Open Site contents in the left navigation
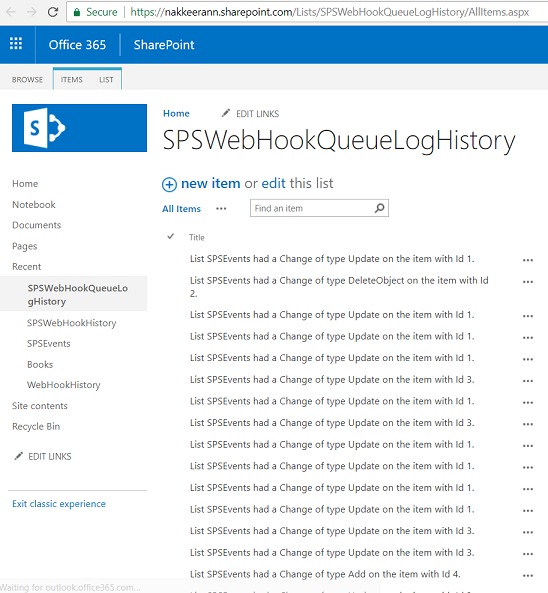The width and height of the screenshot is (548, 593). pos(40,406)
